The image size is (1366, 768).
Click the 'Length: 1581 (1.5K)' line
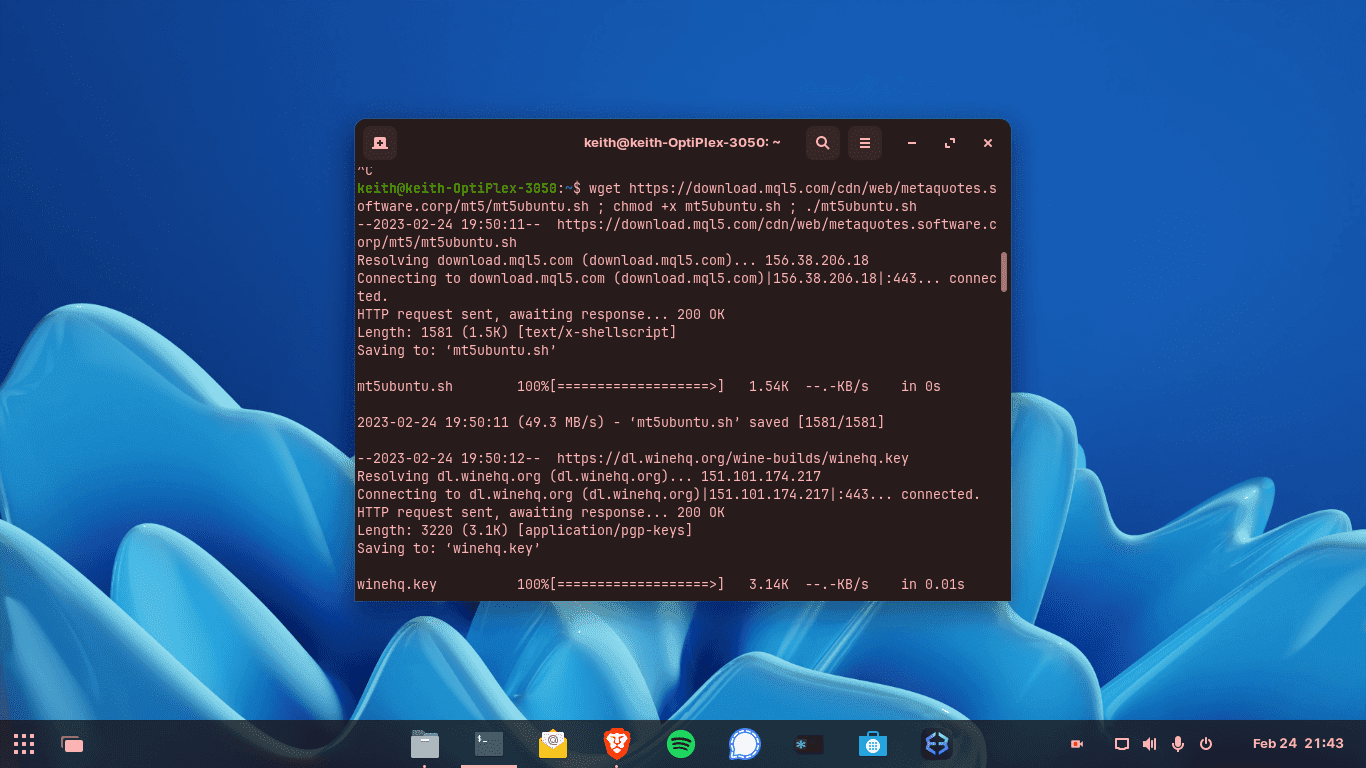[x=517, y=332]
